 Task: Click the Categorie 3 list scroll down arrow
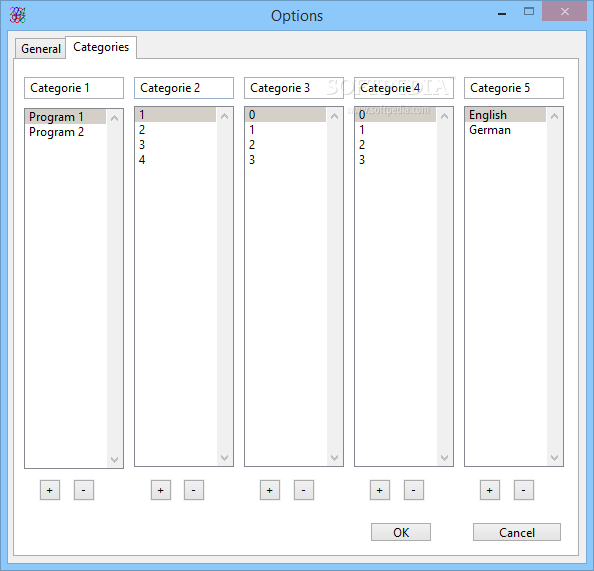(334, 458)
